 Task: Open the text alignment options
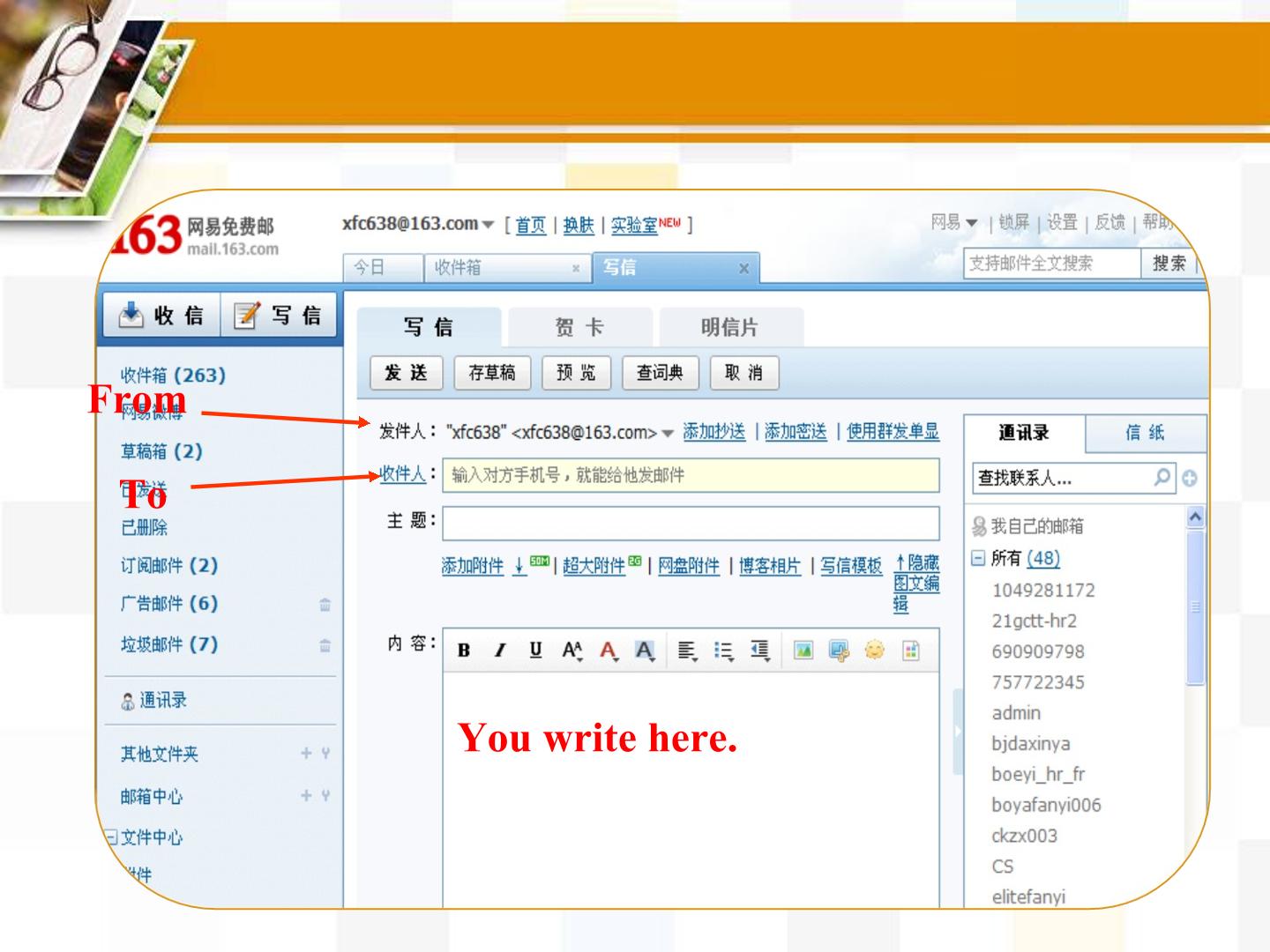pyautogui.click(x=688, y=651)
